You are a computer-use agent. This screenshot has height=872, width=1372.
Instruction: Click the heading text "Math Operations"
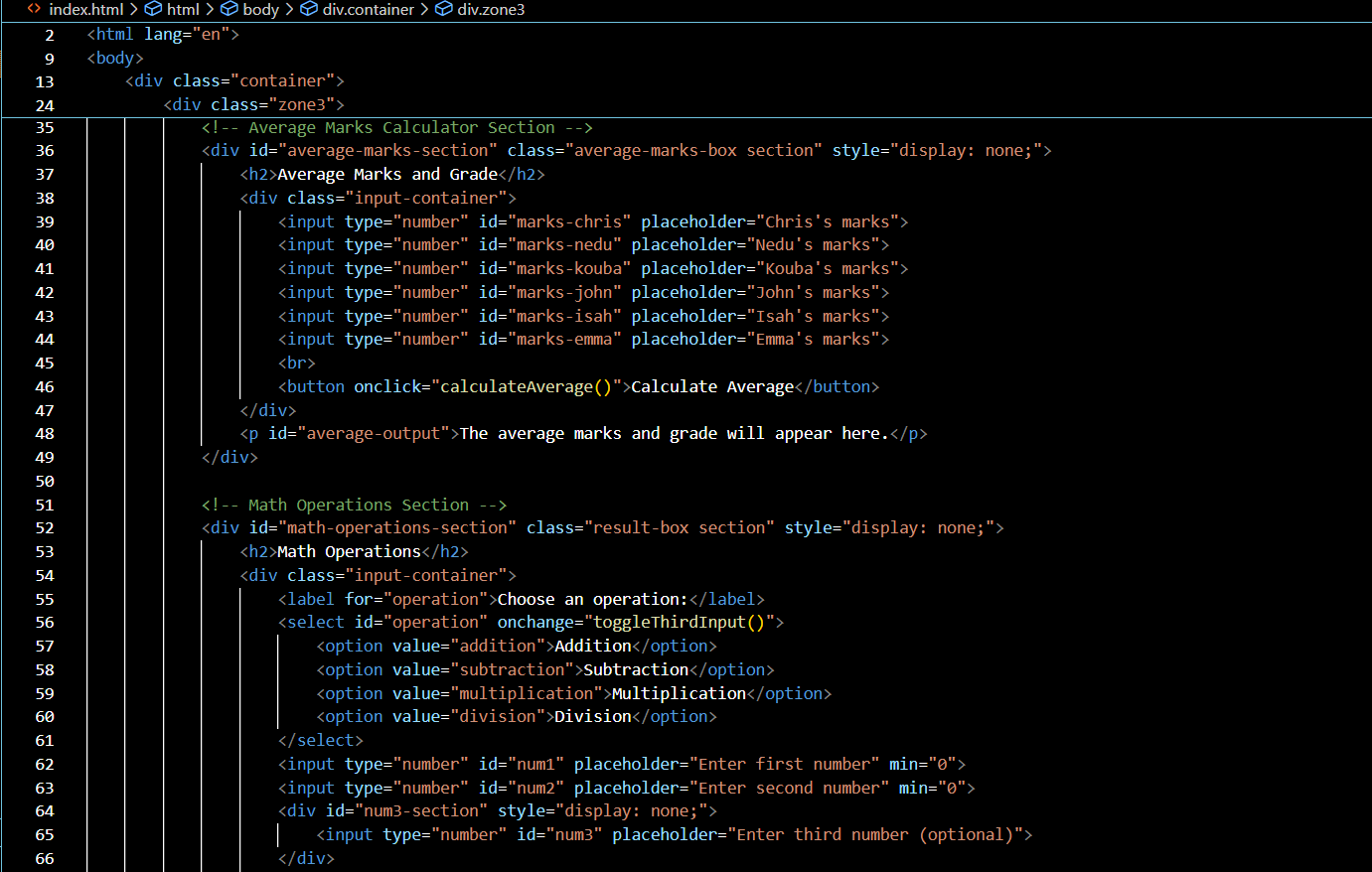tap(350, 552)
